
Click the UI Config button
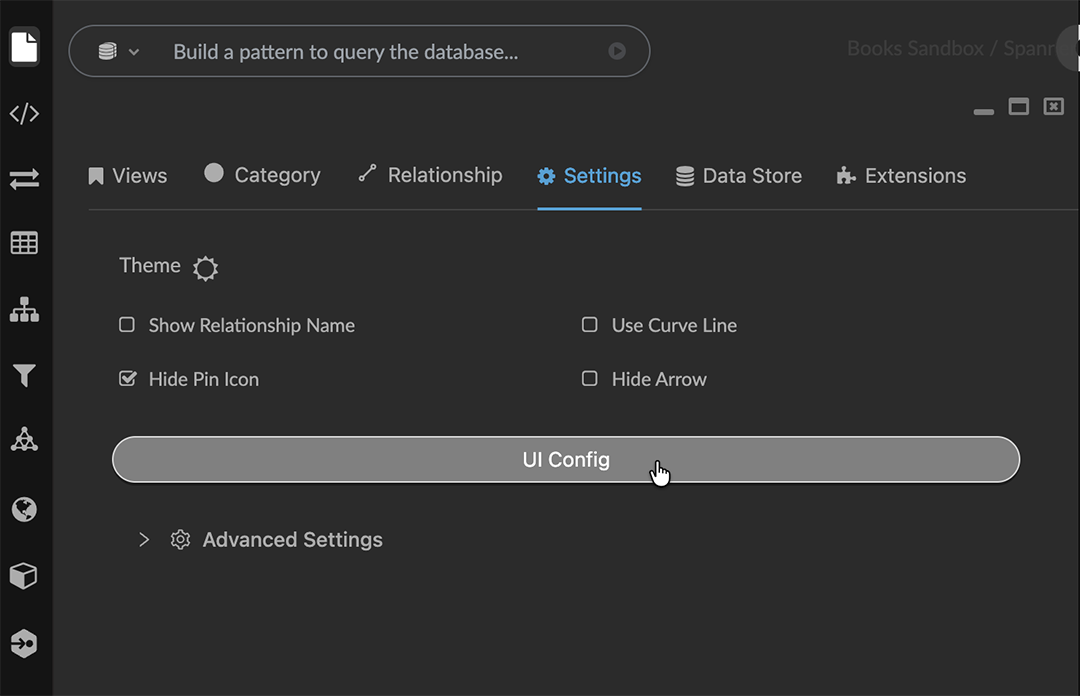point(566,460)
